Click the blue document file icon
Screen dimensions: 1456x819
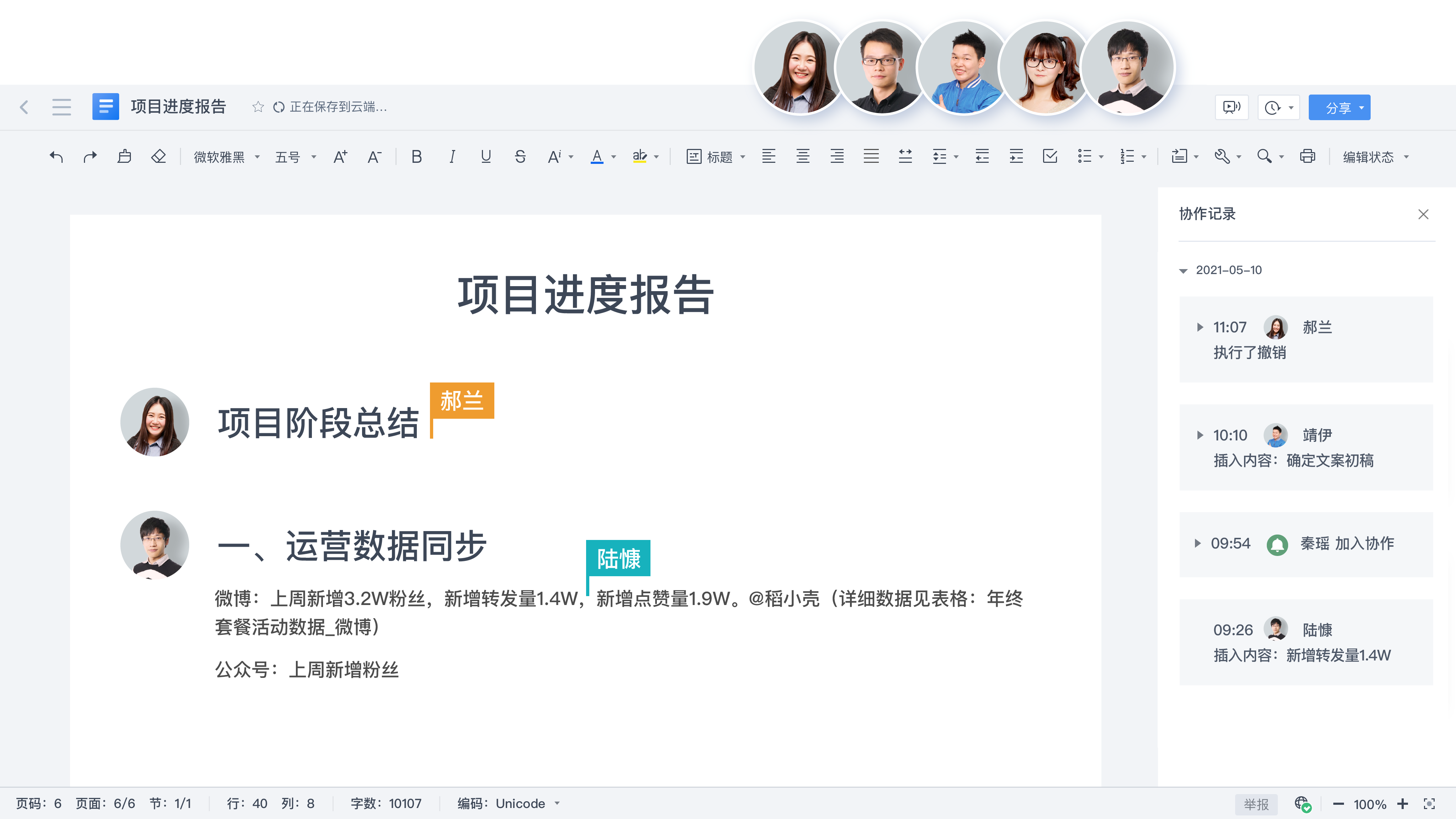[x=106, y=107]
